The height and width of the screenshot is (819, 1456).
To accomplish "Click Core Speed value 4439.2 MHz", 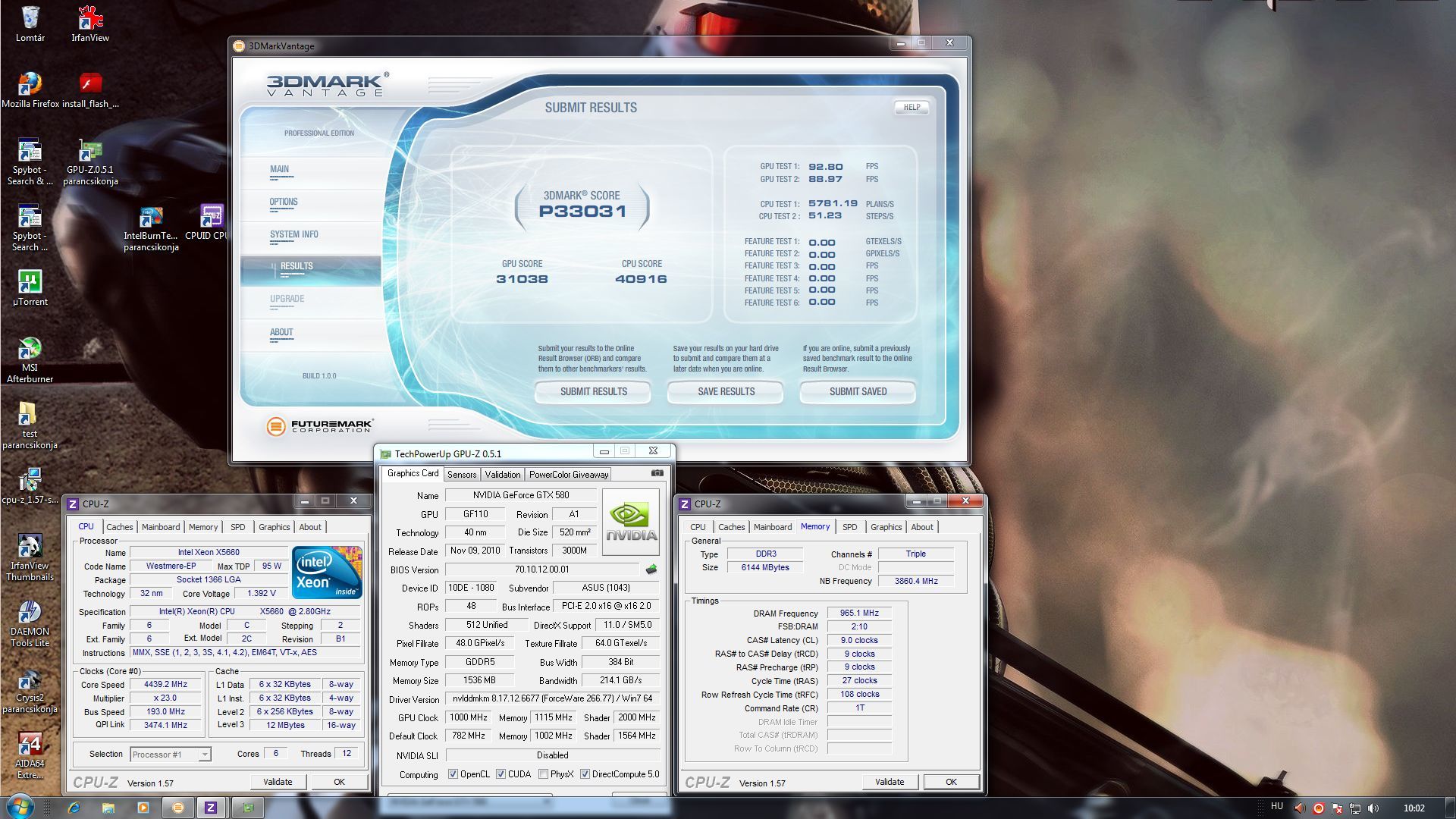I will (165, 684).
